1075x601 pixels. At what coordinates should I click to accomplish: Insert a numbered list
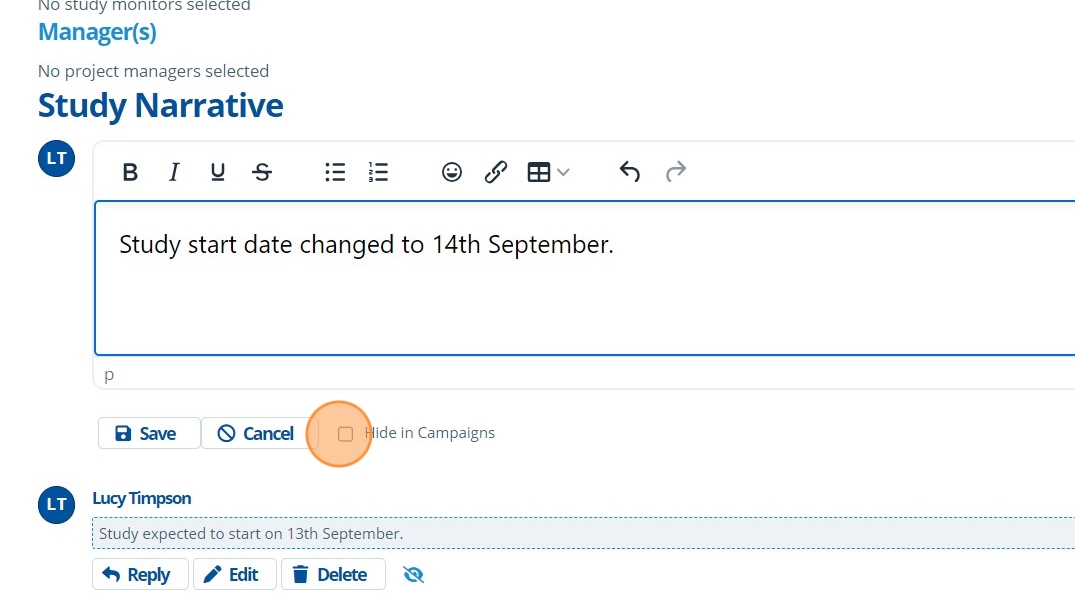(x=378, y=172)
